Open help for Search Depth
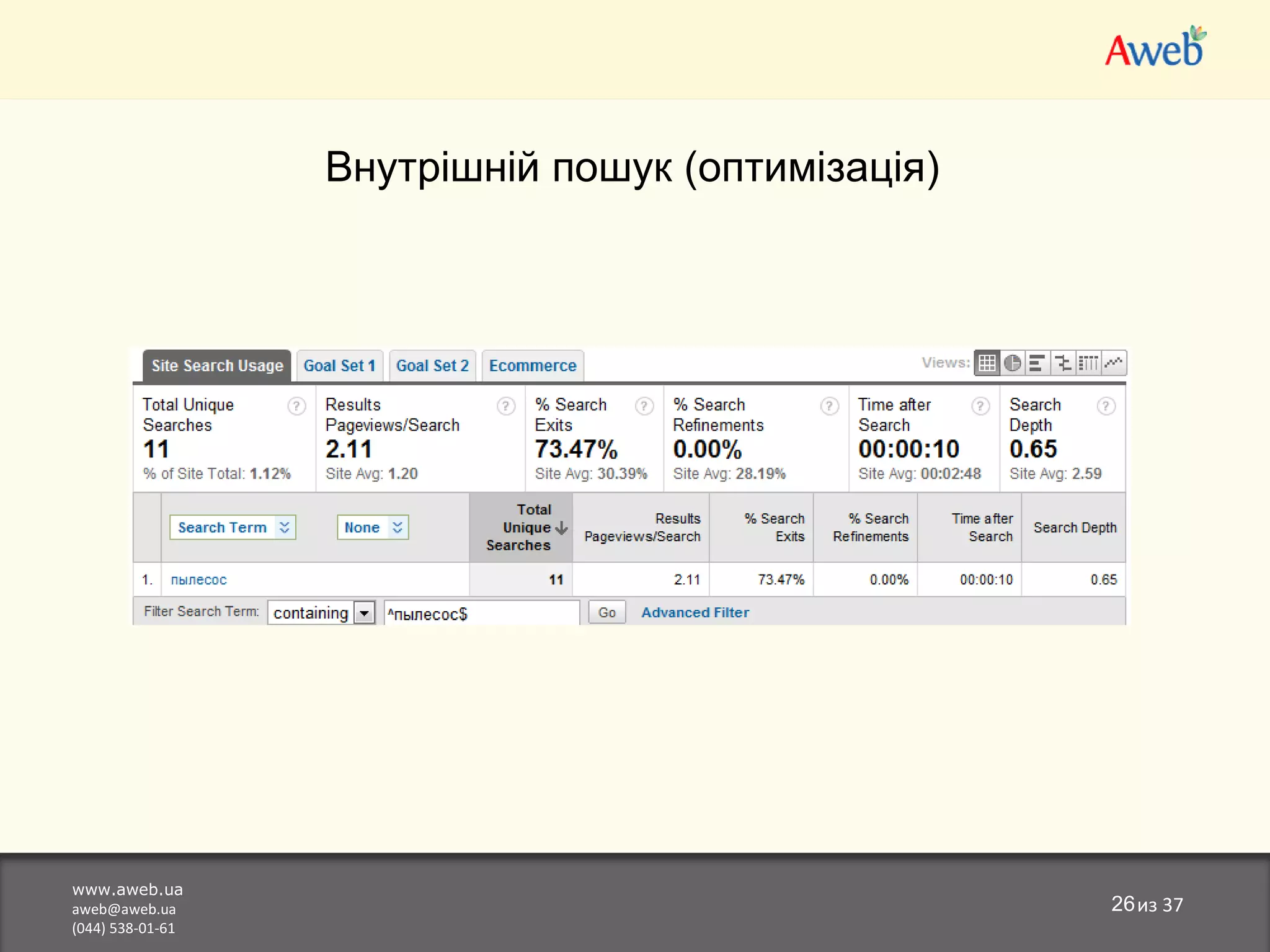The height and width of the screenshot is (952, 1270). (1106, 406)
